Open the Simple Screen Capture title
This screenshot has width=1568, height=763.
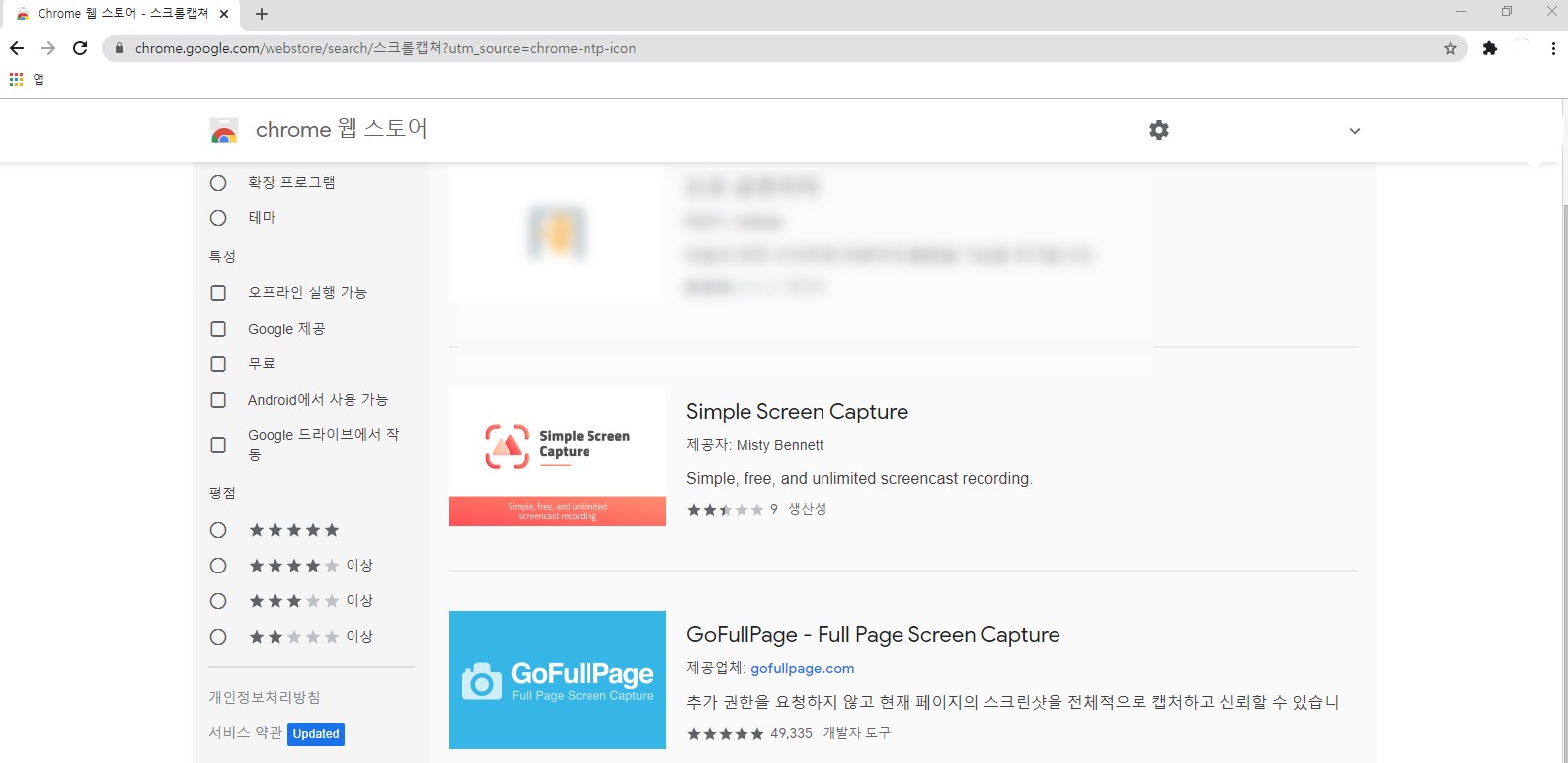click(x=797, y=412)
